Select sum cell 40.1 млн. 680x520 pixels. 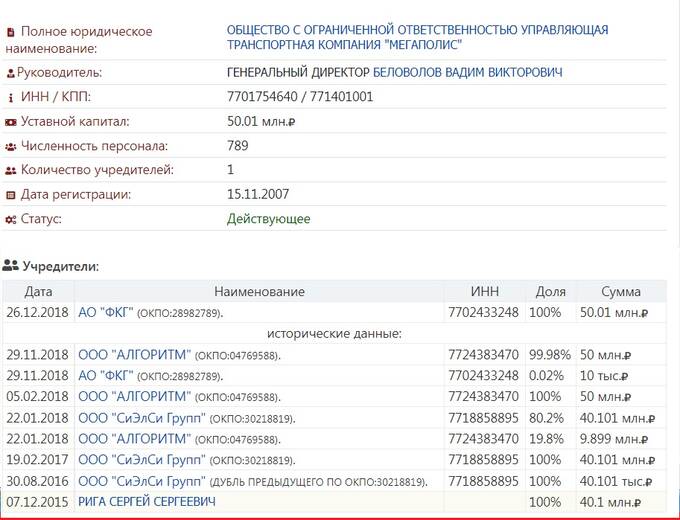pos(610,502)
